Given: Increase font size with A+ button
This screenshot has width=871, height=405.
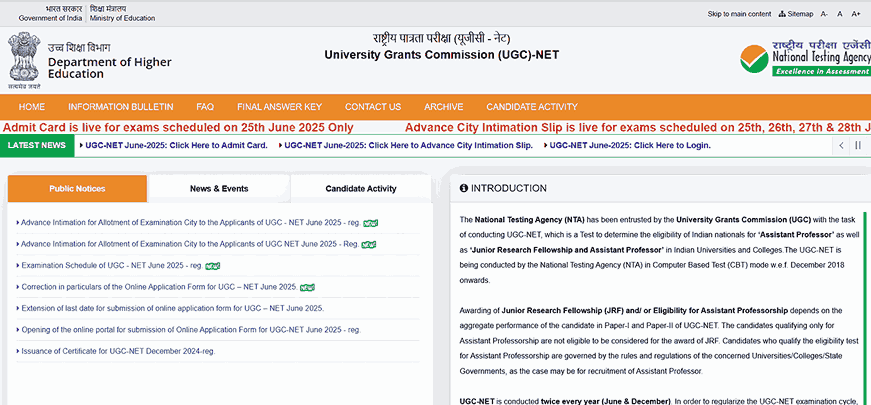Looking at the screenshot, I should pyautogui.click(x=856, y=14).
